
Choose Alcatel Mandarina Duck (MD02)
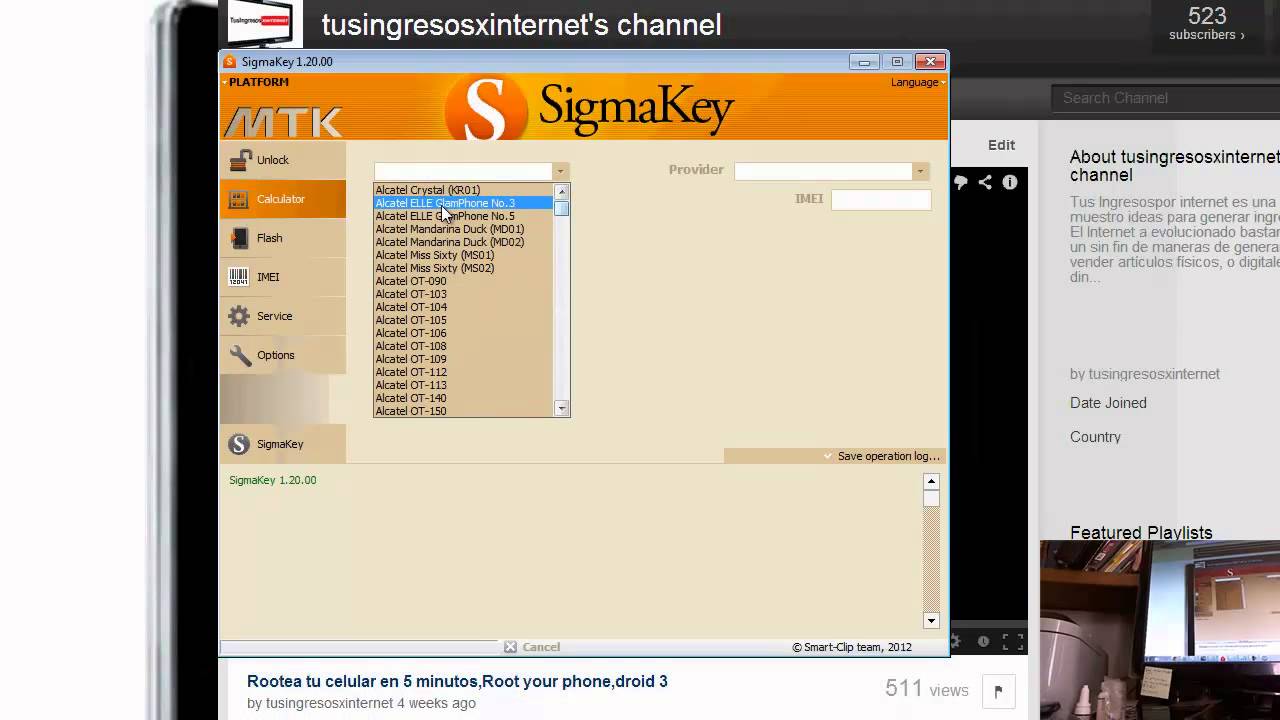463,242
